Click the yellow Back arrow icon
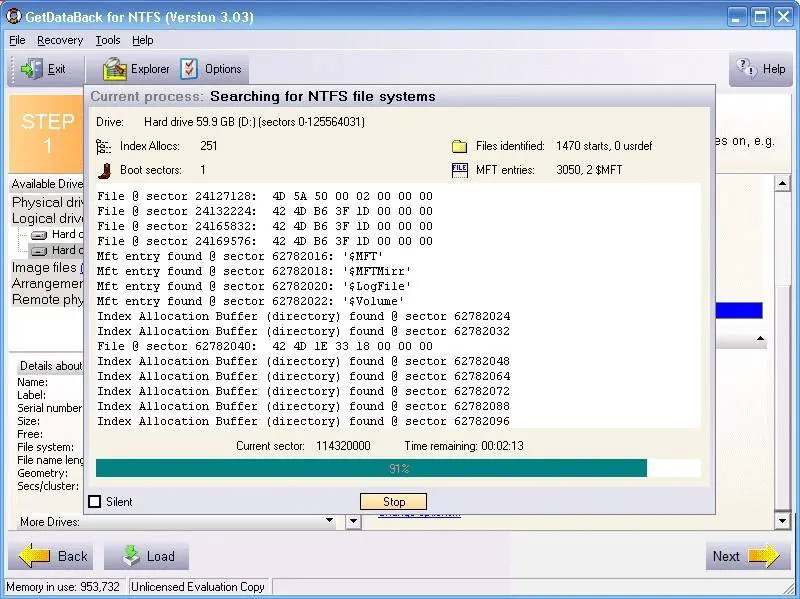This screenshot has height=599, width=800. point(35,556)
